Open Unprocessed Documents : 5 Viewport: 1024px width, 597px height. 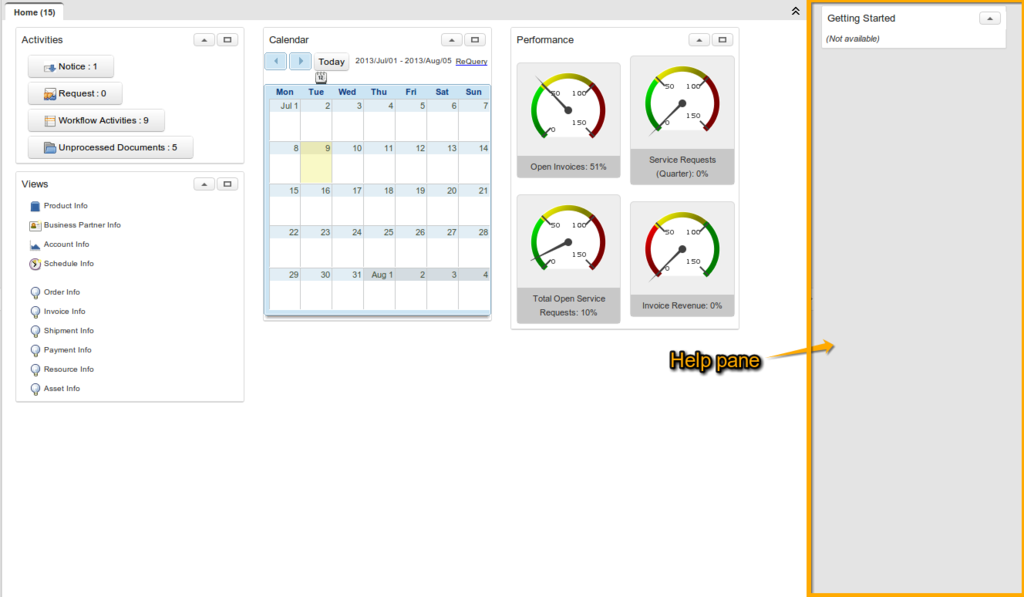[110, 148]
